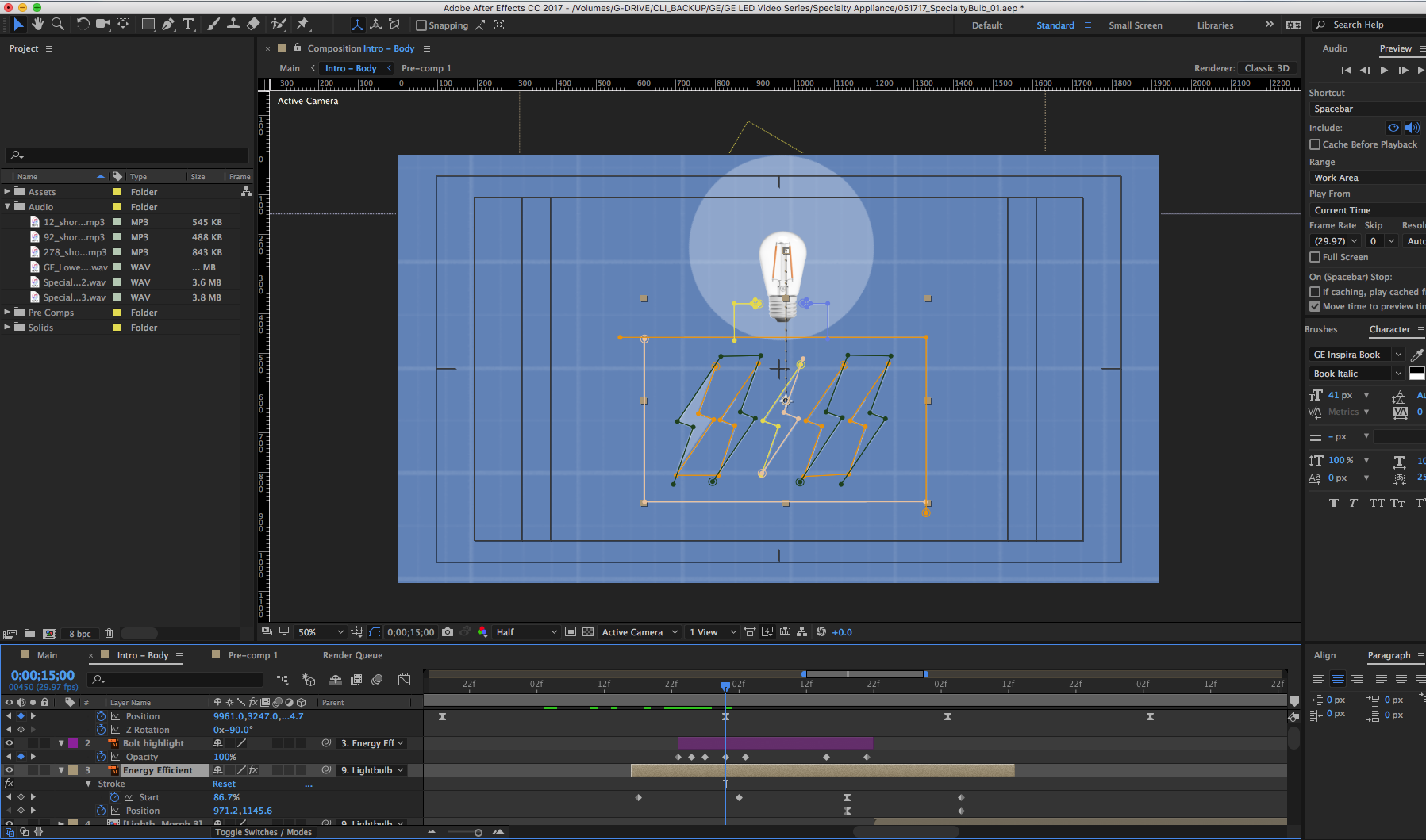Image resolution: width=1426 pixels, height=840 pixels.
Task: Enable Motion Blur icon in timeline
Action: (378, 680)
